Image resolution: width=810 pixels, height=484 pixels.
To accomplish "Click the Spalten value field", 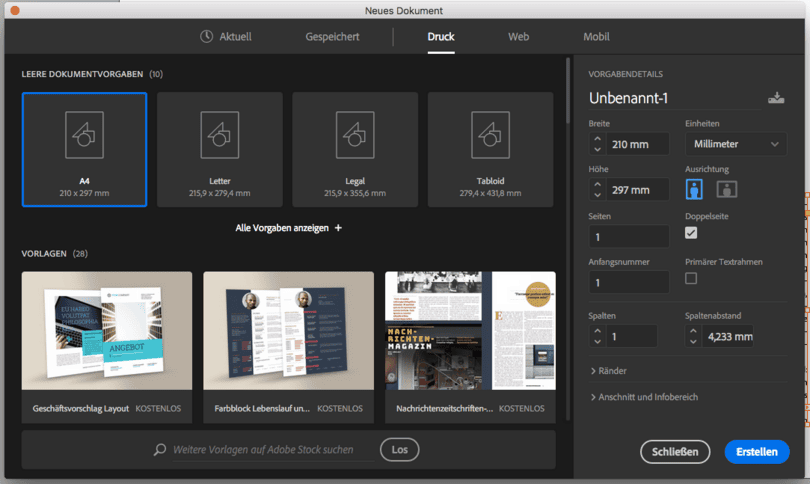I will pos(631,336).
